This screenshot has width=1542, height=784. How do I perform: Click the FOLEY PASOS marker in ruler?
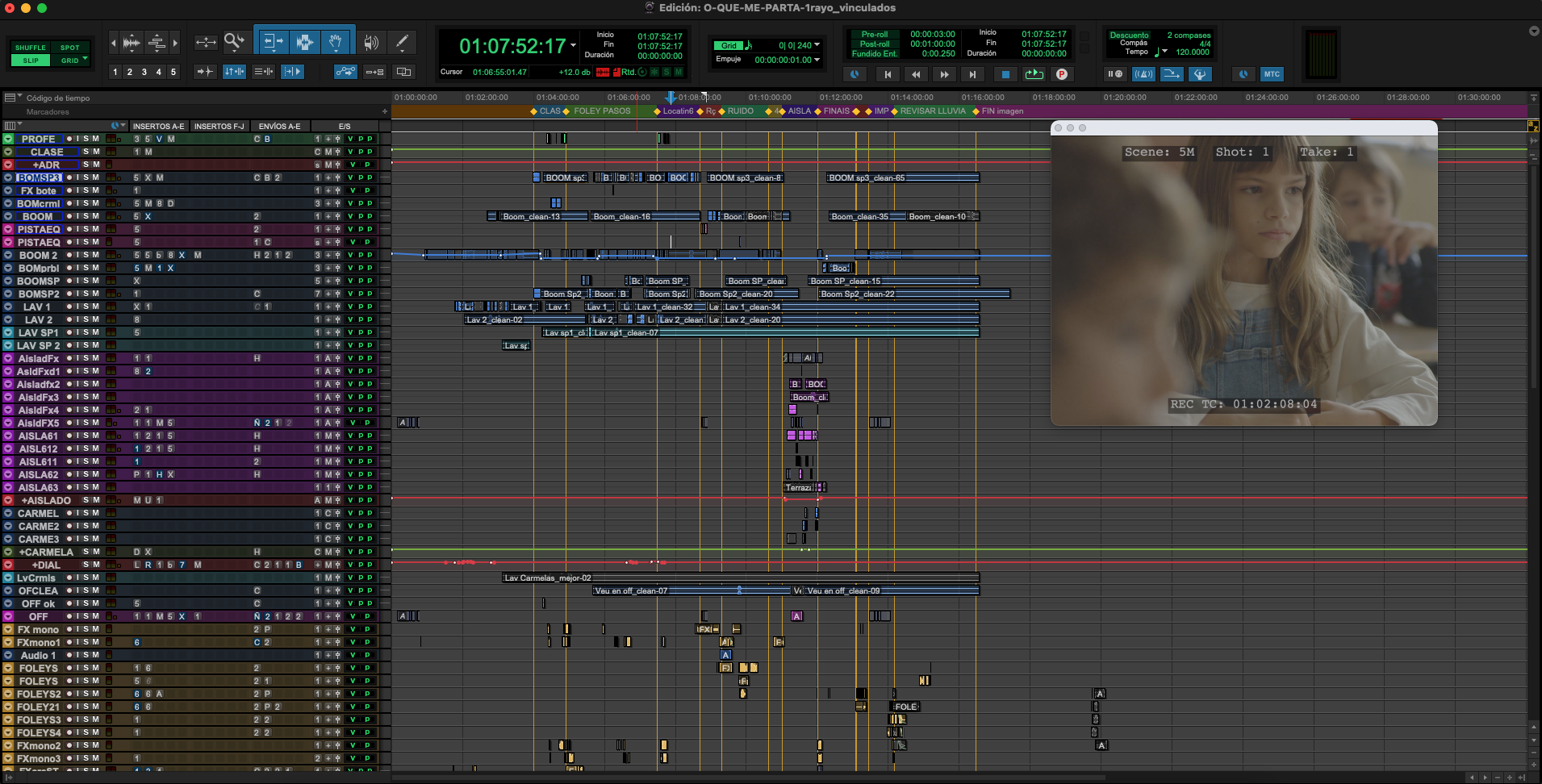click(x=601, y=111)
